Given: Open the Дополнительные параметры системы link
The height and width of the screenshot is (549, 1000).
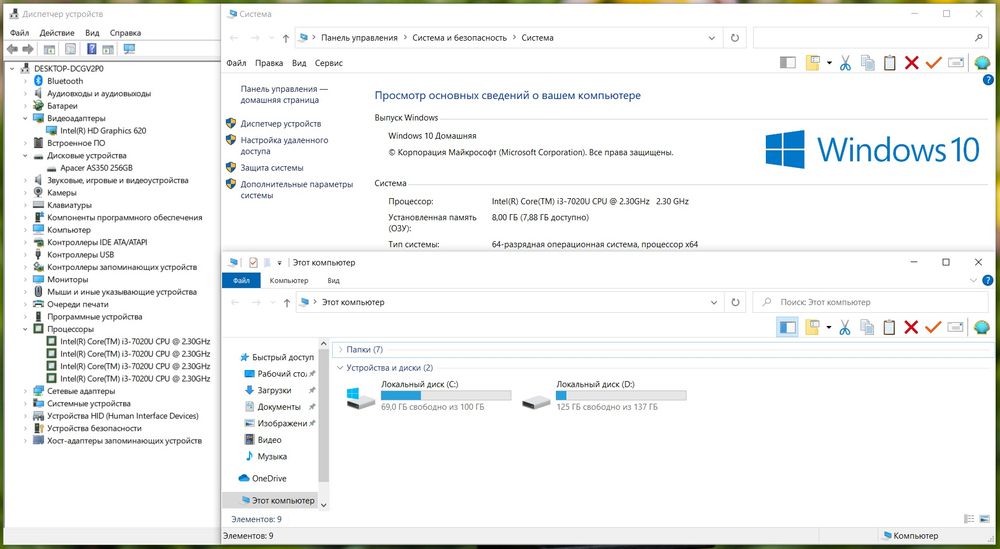Looking at the screenshot, I should [297, 189].
